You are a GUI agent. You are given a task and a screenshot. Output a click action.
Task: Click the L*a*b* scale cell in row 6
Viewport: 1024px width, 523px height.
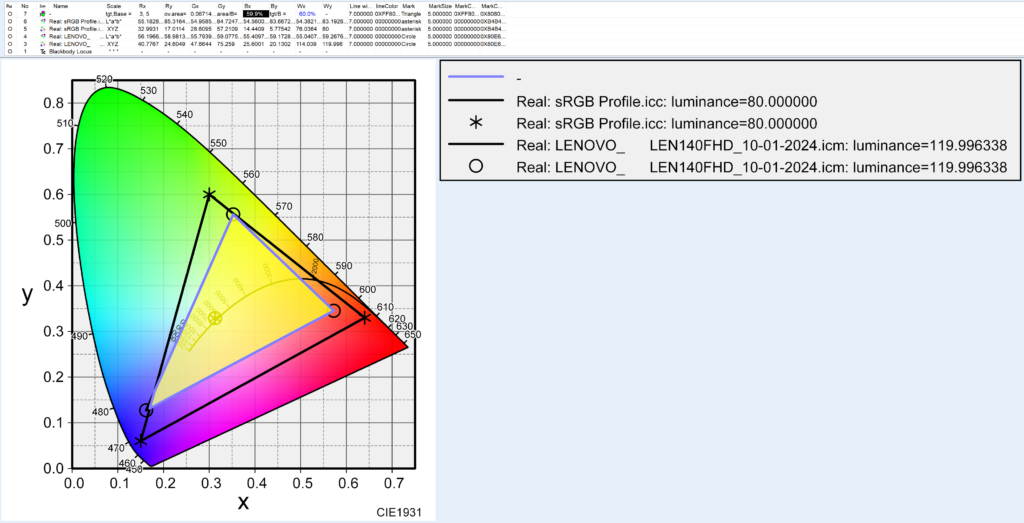coord(114,22)
